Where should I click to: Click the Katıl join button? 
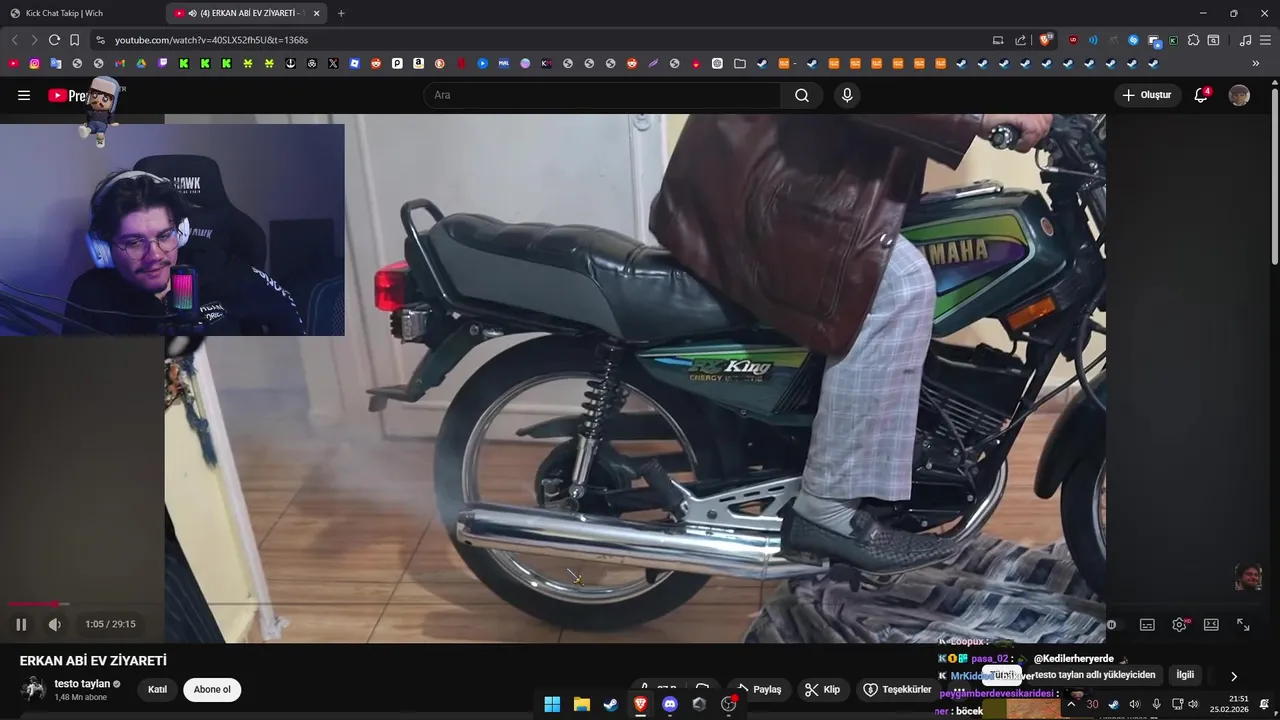158,689
